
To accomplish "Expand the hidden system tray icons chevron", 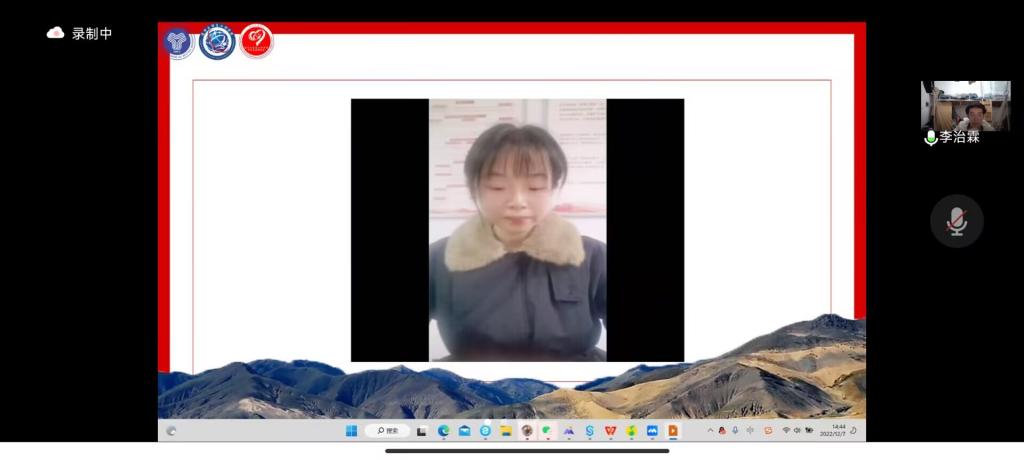I will (x=710, y=431).
